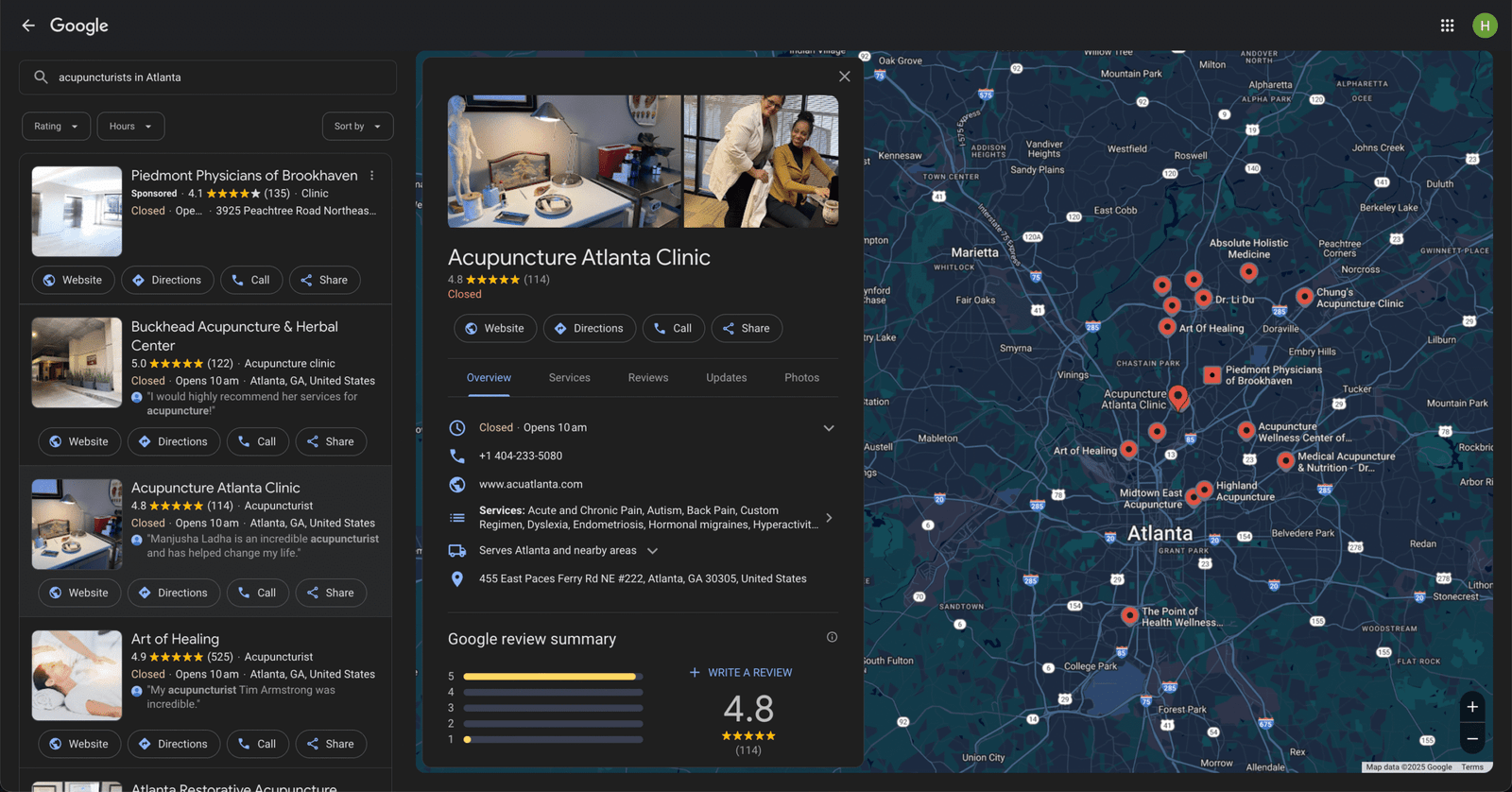Select the Acupuncture Wellness Center map pin
This screenshot has height=792, width=1512.
coord(1246,431)
